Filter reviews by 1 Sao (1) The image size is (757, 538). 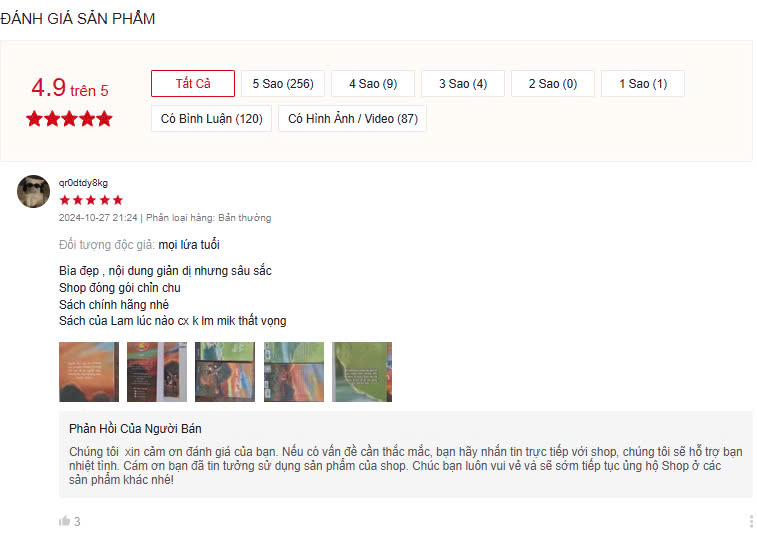pos(643,84)
